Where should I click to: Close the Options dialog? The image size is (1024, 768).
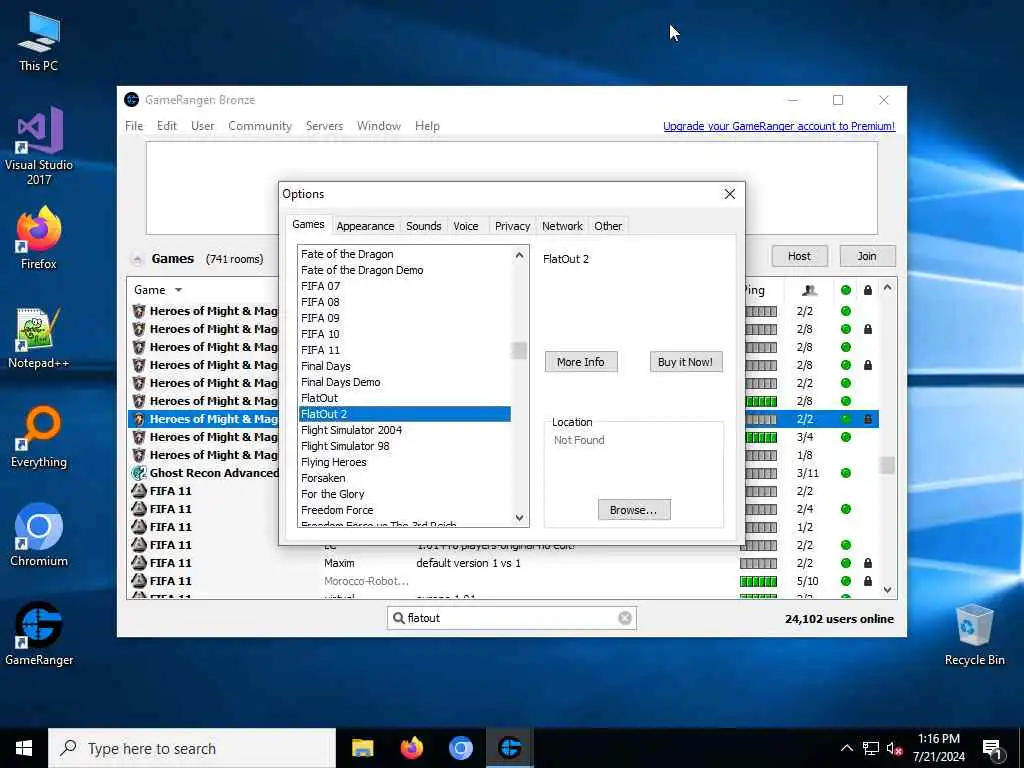coord(729,194)
